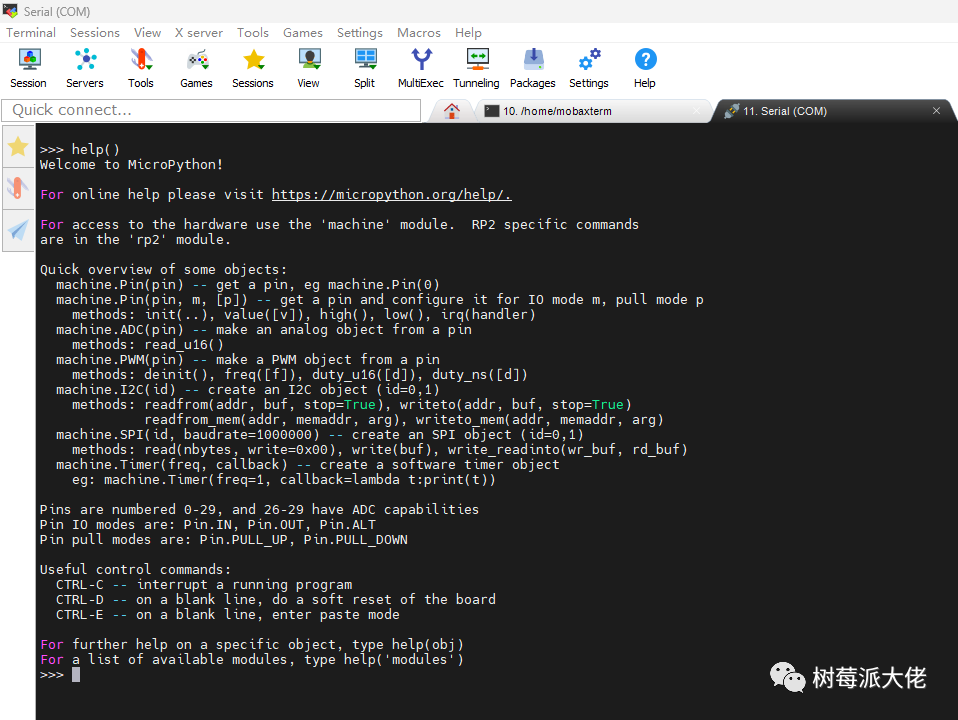This screenshot has width=958, height=720.
Task: Click the MobaXterm logo in title bar
Action: pyautogui.click(x=10, y=11)
